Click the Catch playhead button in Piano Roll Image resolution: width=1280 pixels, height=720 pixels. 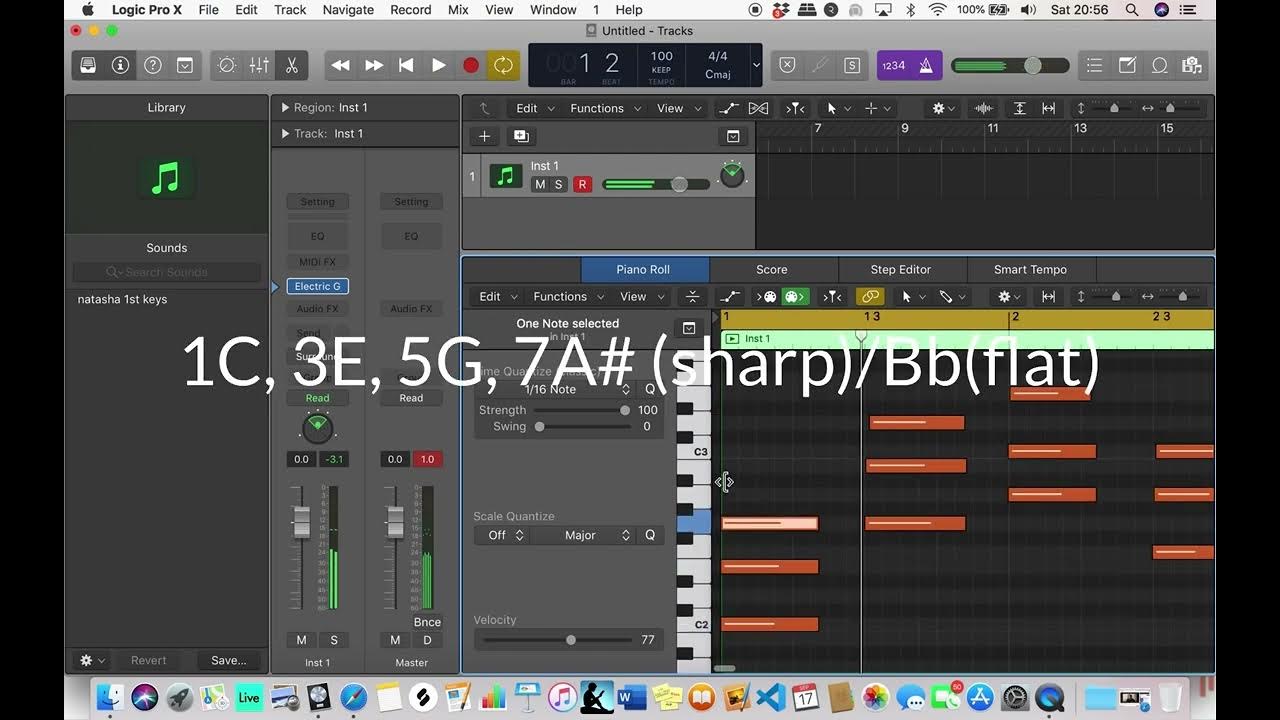(x=832, y=296)
